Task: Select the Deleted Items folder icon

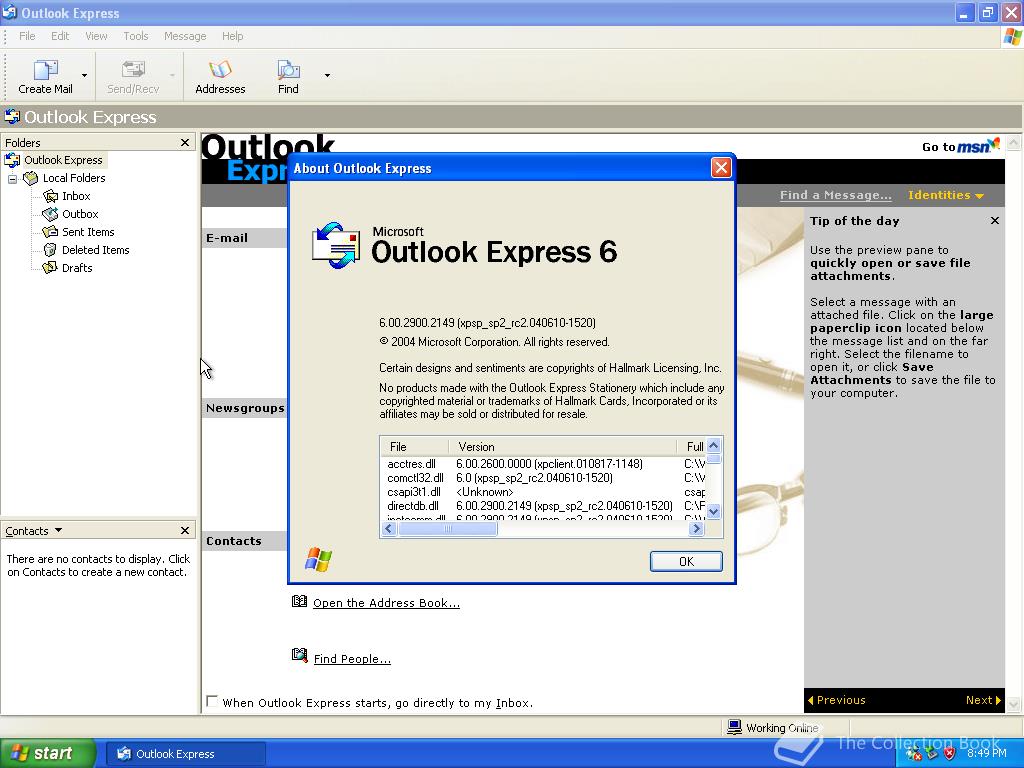Action: coord(50,249)
